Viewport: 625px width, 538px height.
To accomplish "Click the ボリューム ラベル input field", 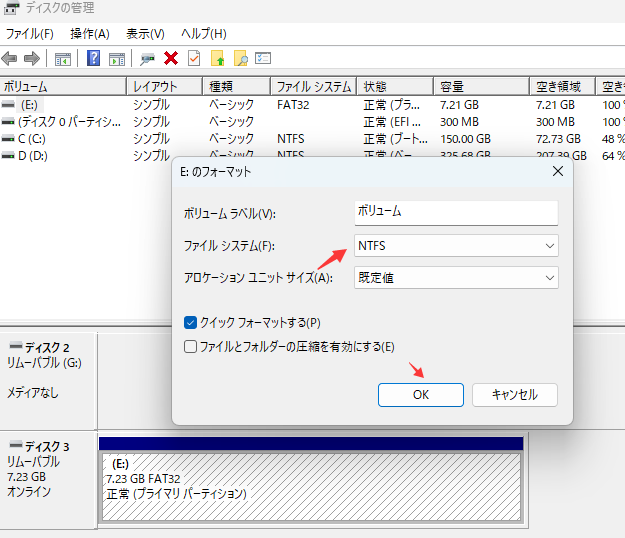I will pyautogui.click(x=456, y=212).
